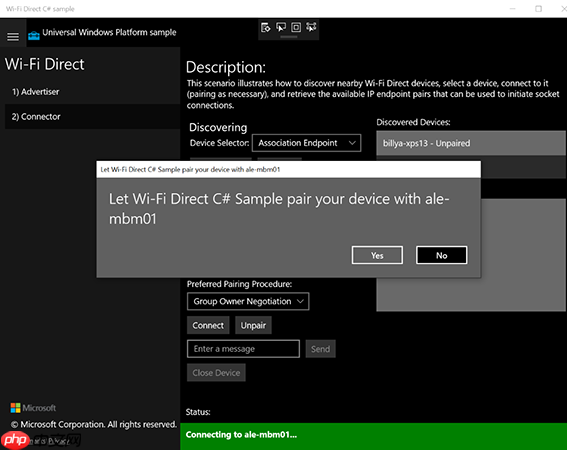Click Yes in the pairing dialog
This screenshot has width=567, height=450.
tap(377, 255)
